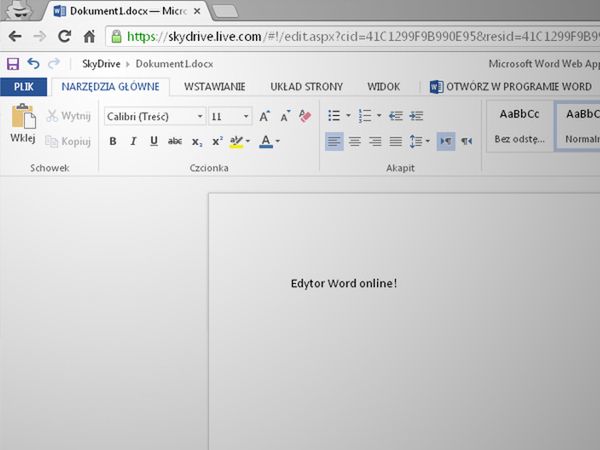Expand the line spacing dropdown arrow

[x=428, y=142]
